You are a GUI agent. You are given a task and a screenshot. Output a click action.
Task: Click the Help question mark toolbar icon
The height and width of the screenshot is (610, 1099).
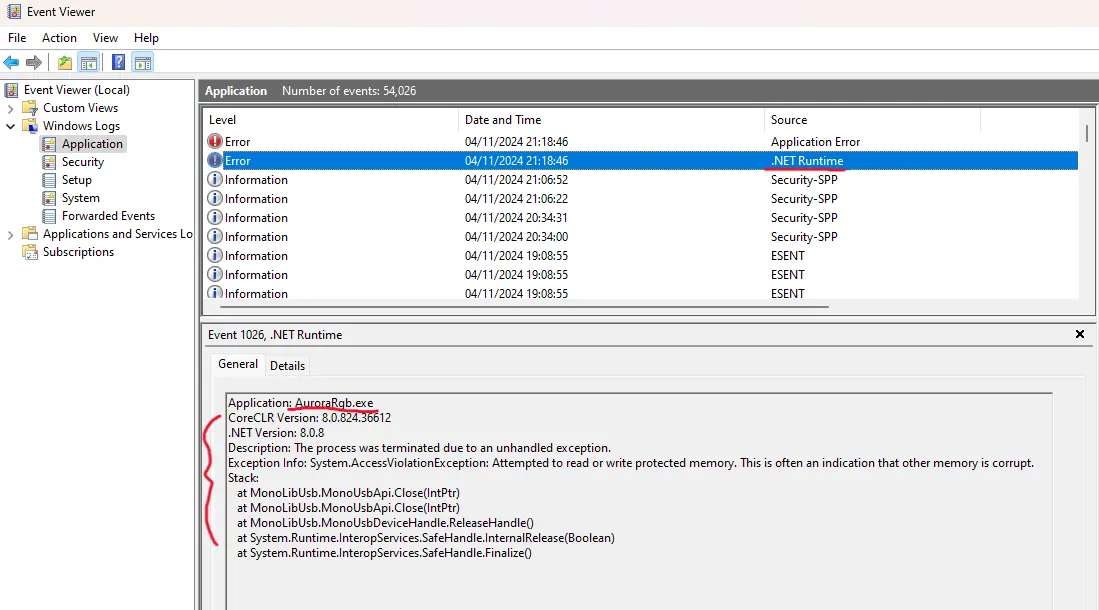tap(118, 62)
